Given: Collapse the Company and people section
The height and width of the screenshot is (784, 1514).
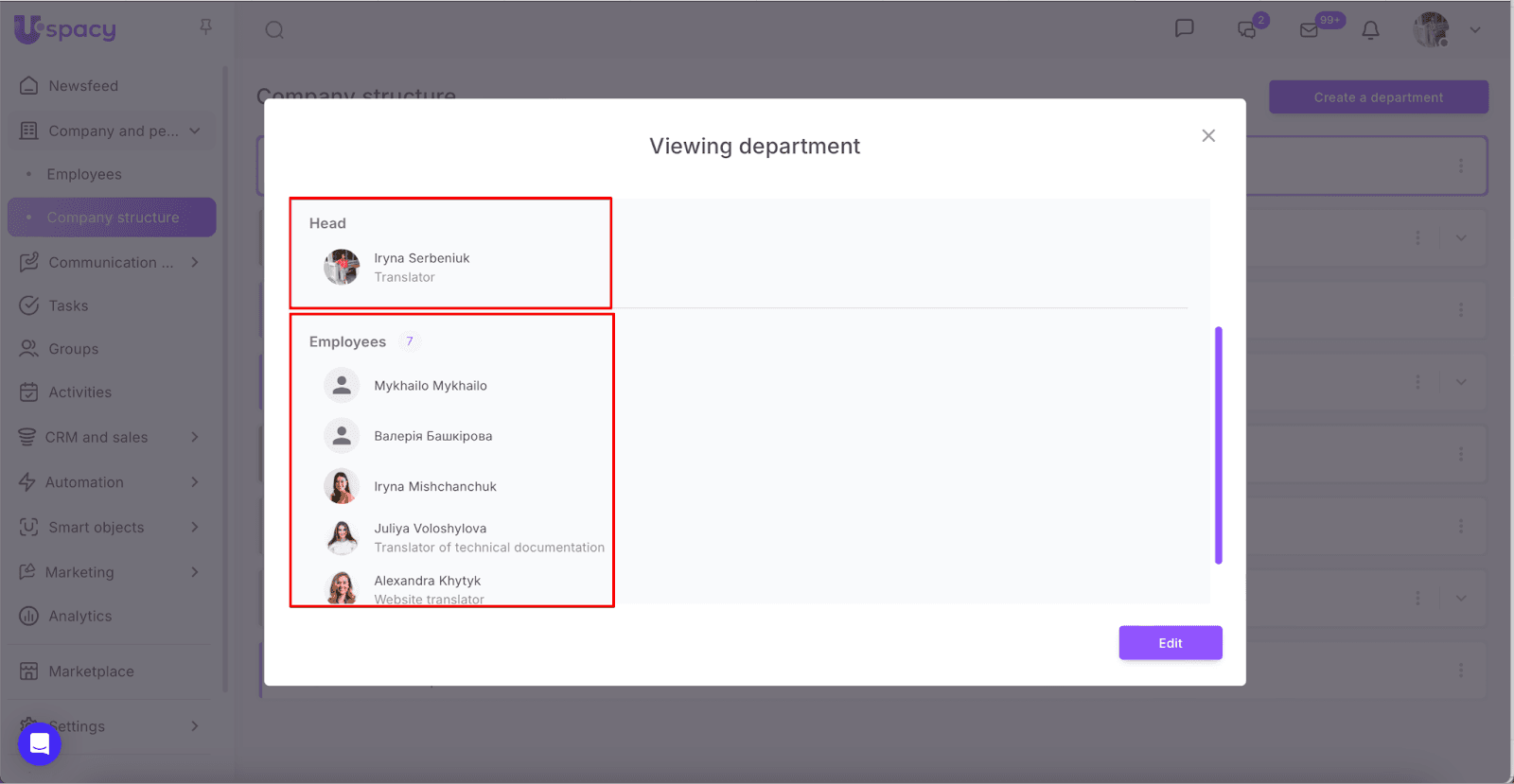Looking at the screenshot, I should coord(195,131).
